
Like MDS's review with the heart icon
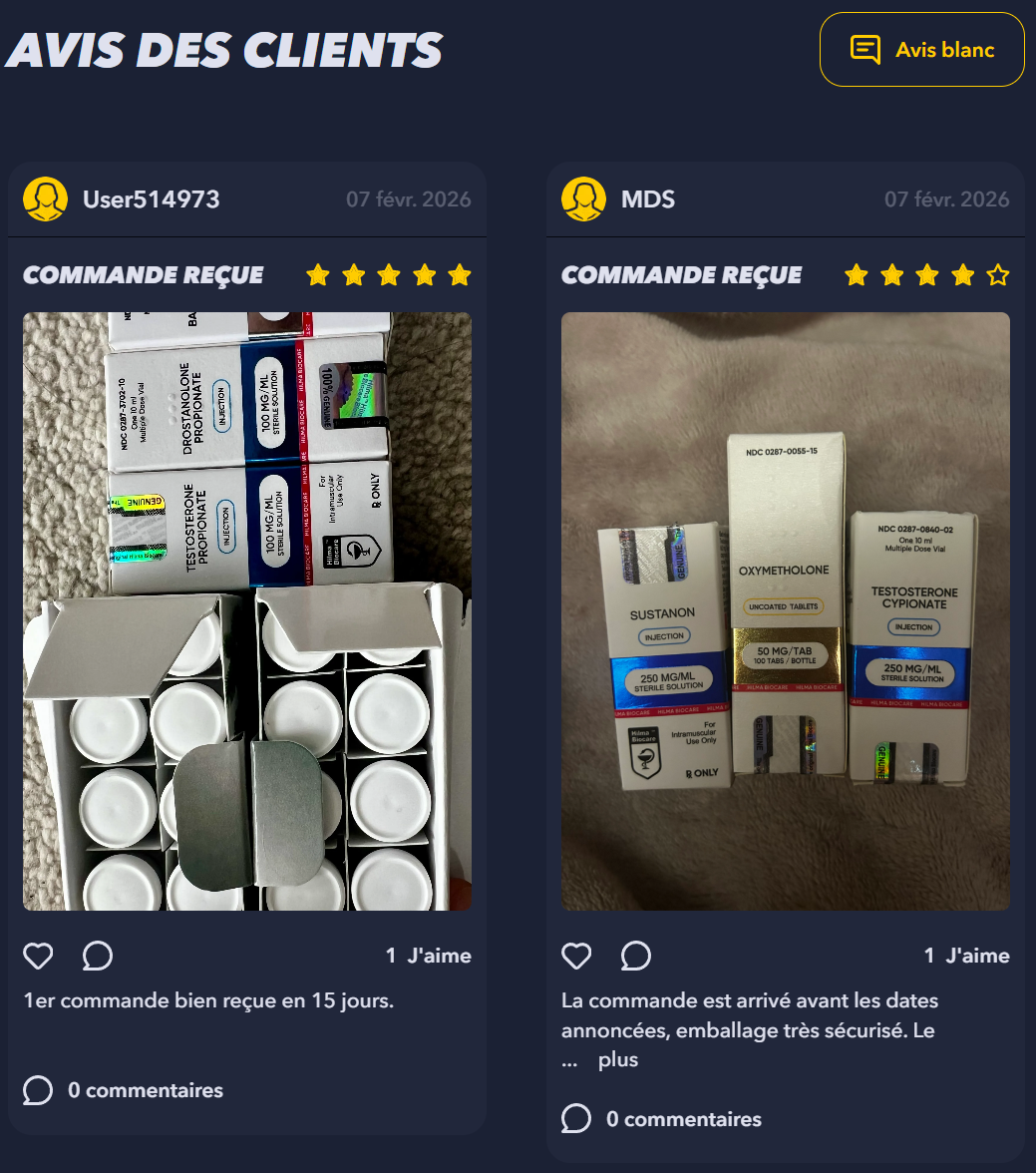tap(576, 956)
